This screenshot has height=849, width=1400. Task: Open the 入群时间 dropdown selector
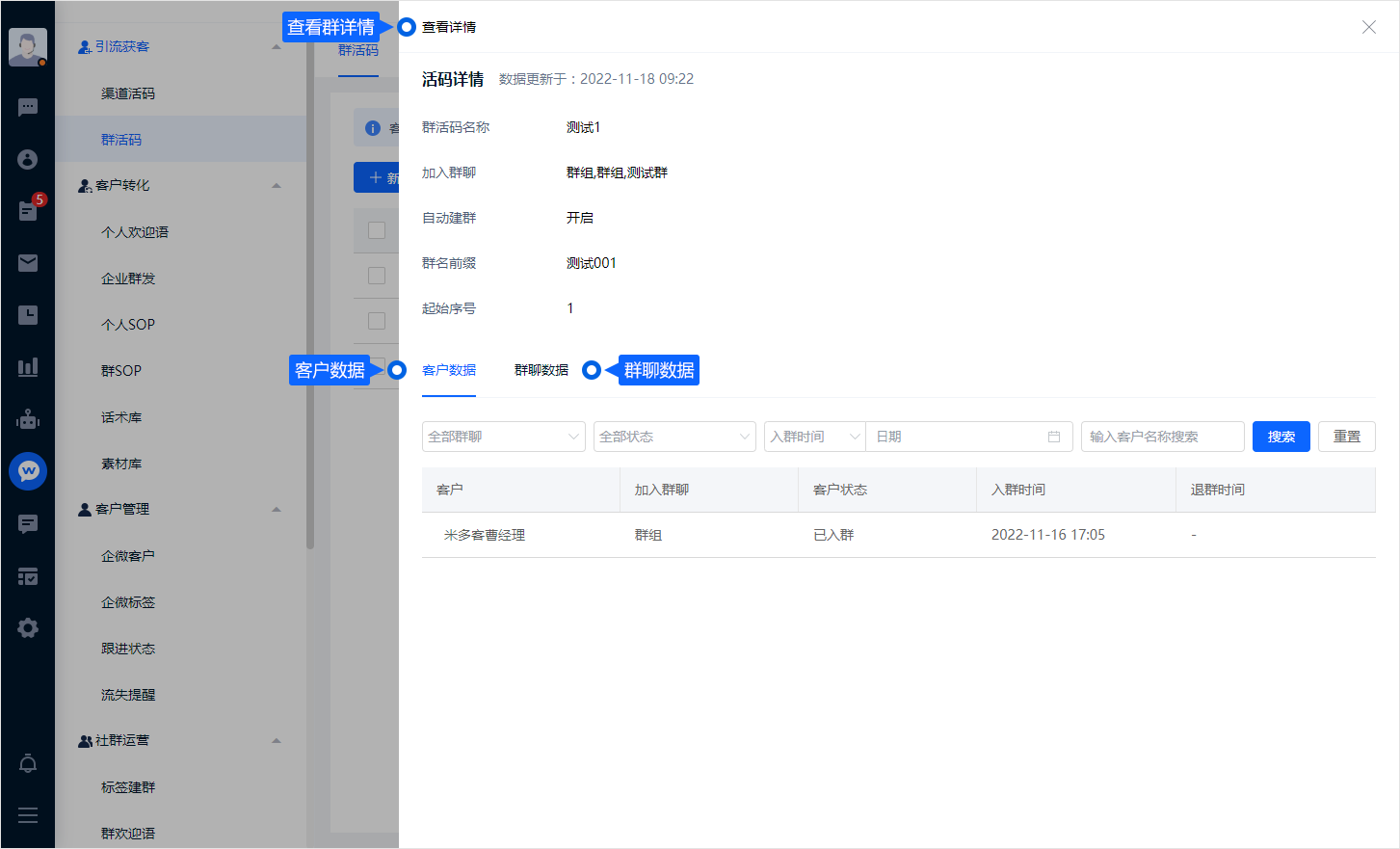click(814, 437)
